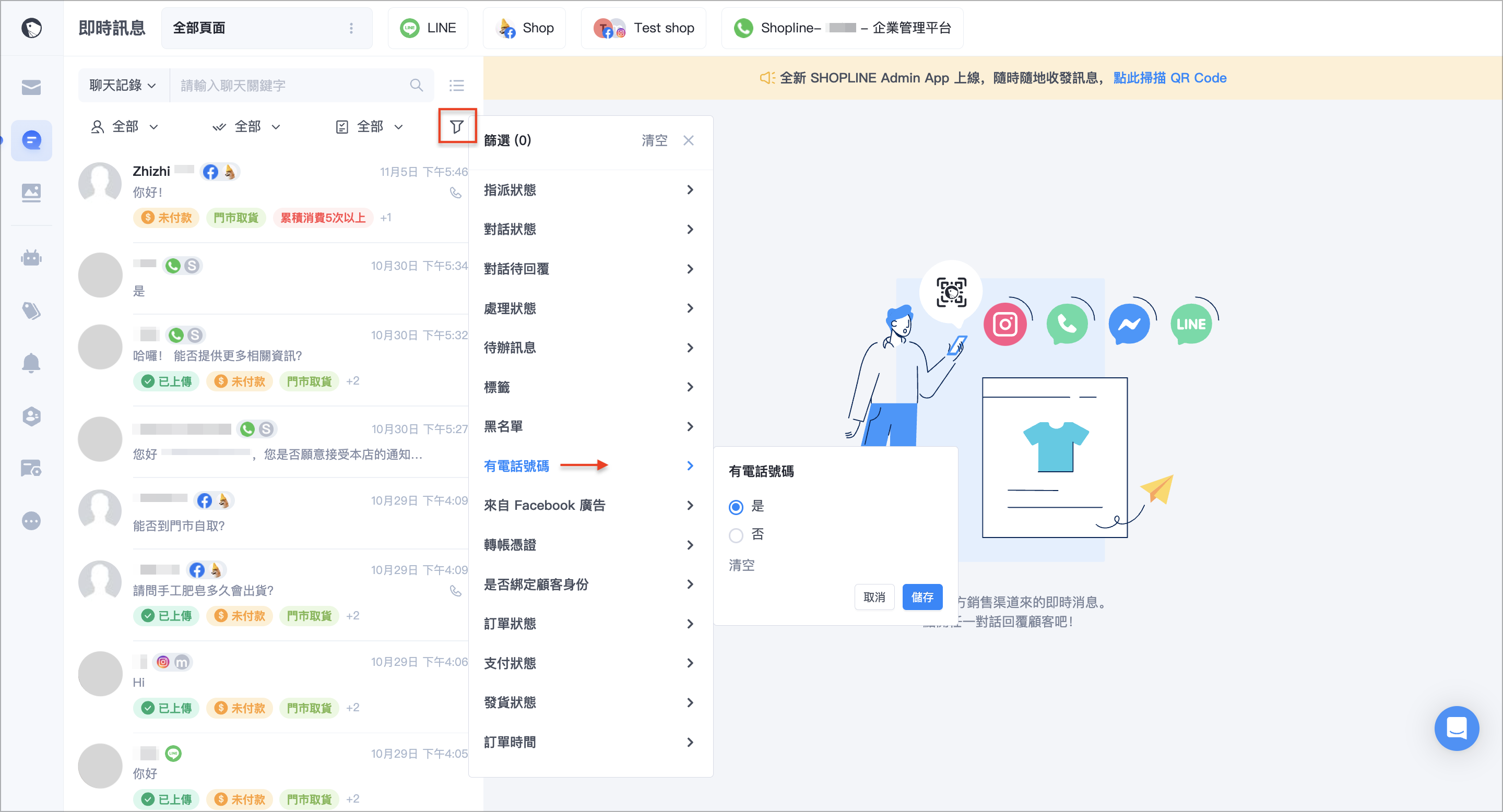The height and width of the screenshot is (812, 1503).
Task: Open the mail inbox sidebar icon
Action: tap(31, 88)
